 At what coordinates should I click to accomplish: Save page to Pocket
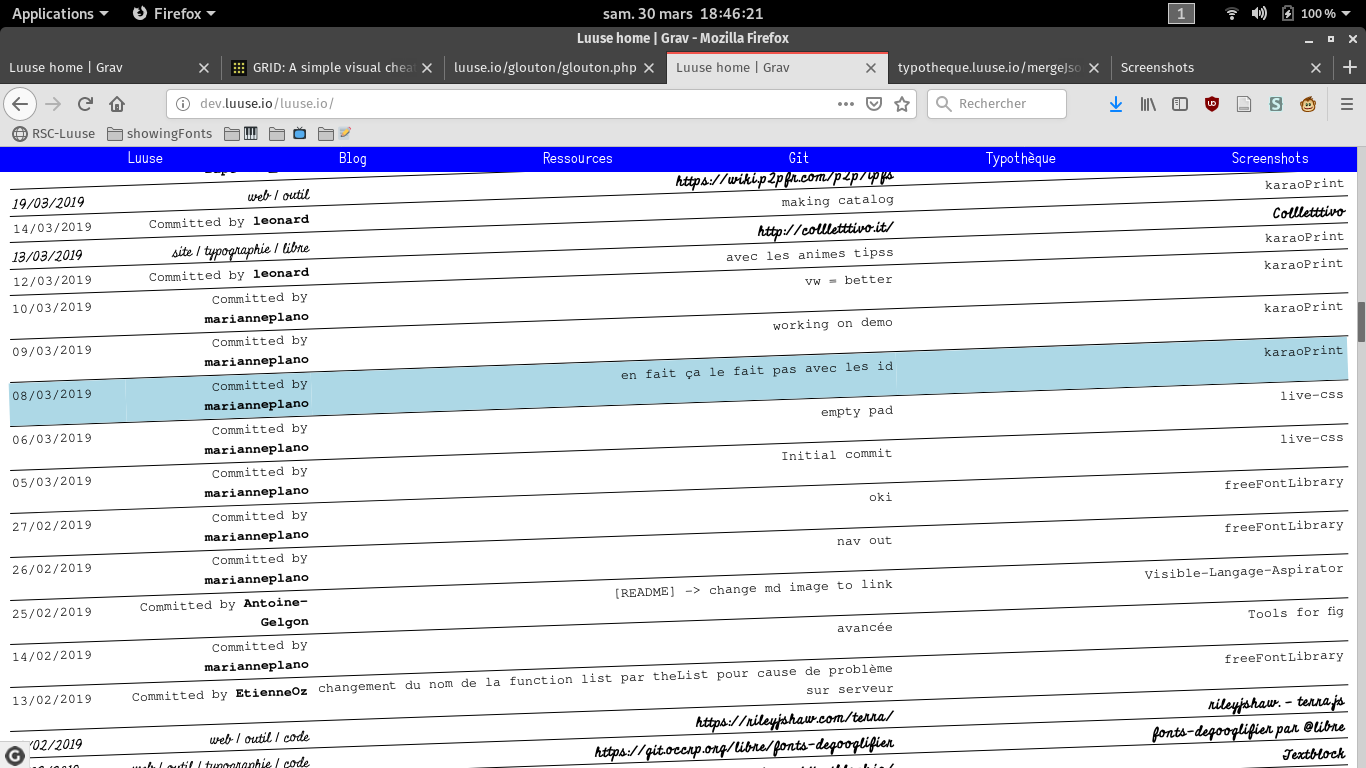tap(873, 104)
